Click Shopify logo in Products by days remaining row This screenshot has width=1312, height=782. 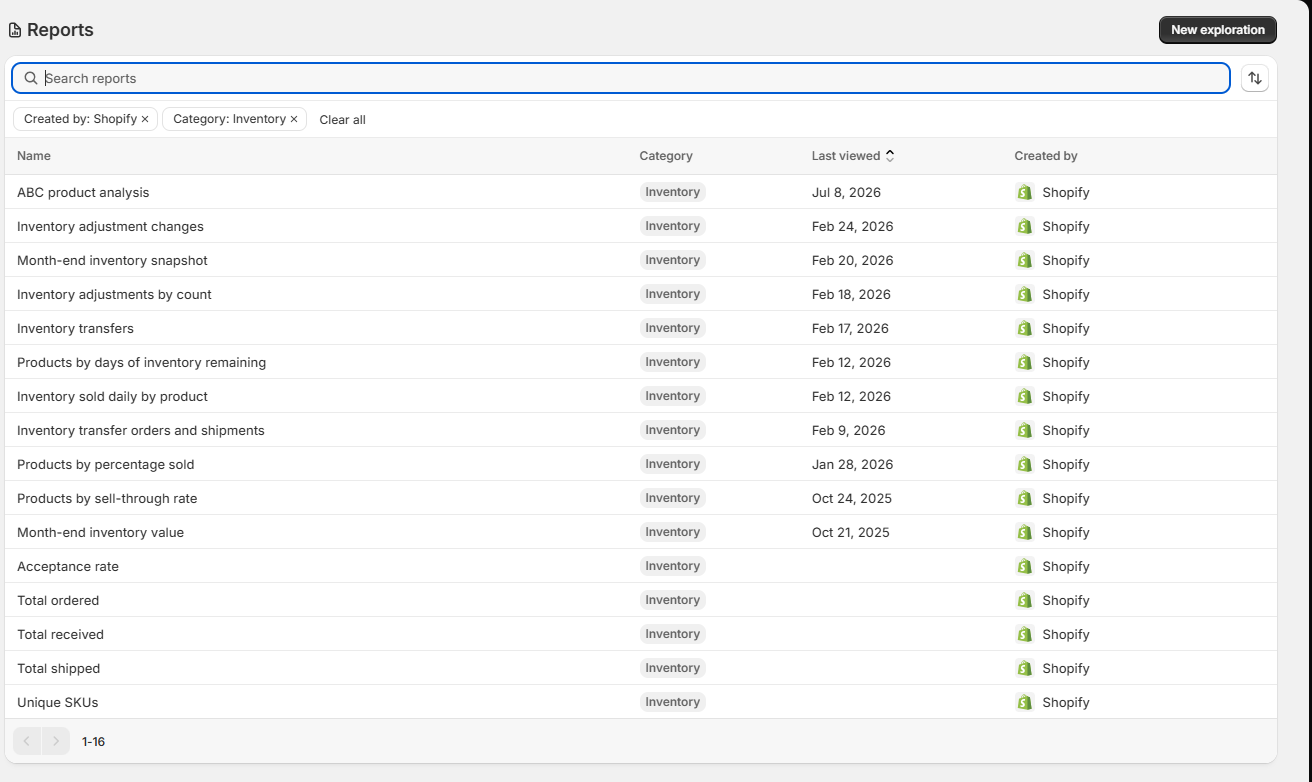coord(1024,362)
